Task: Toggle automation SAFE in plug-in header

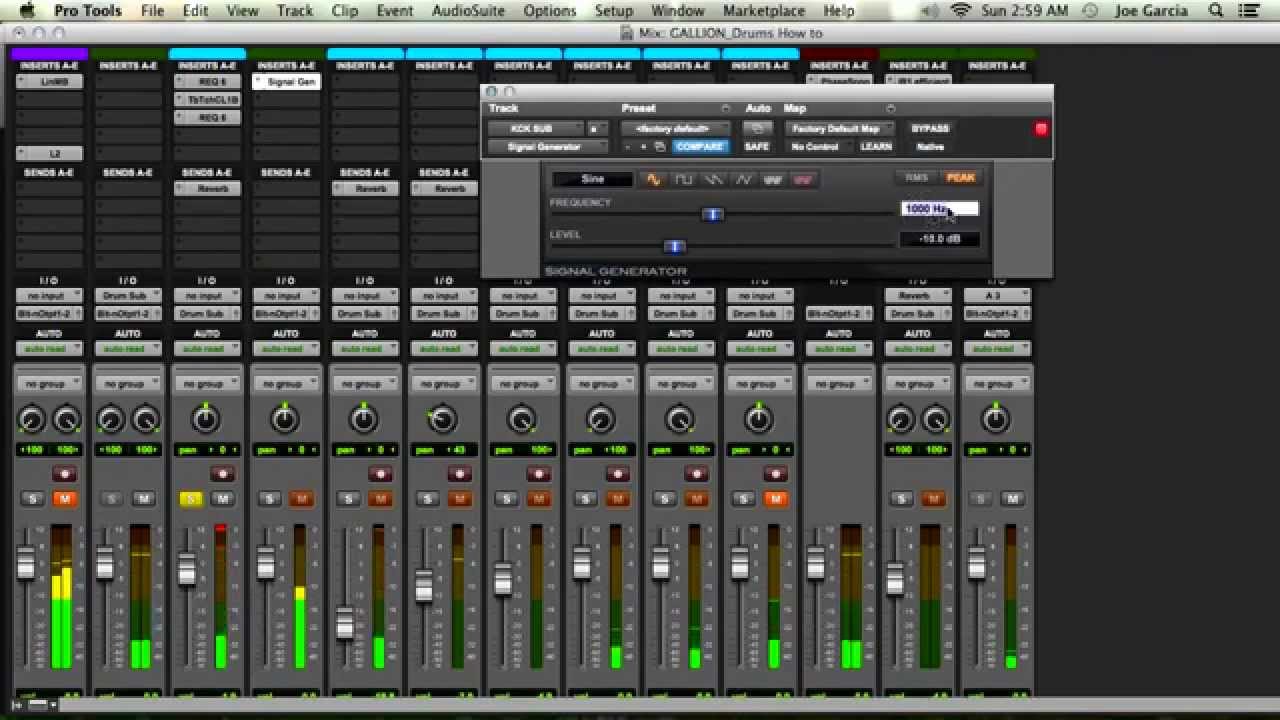Action: click(757, 147)
